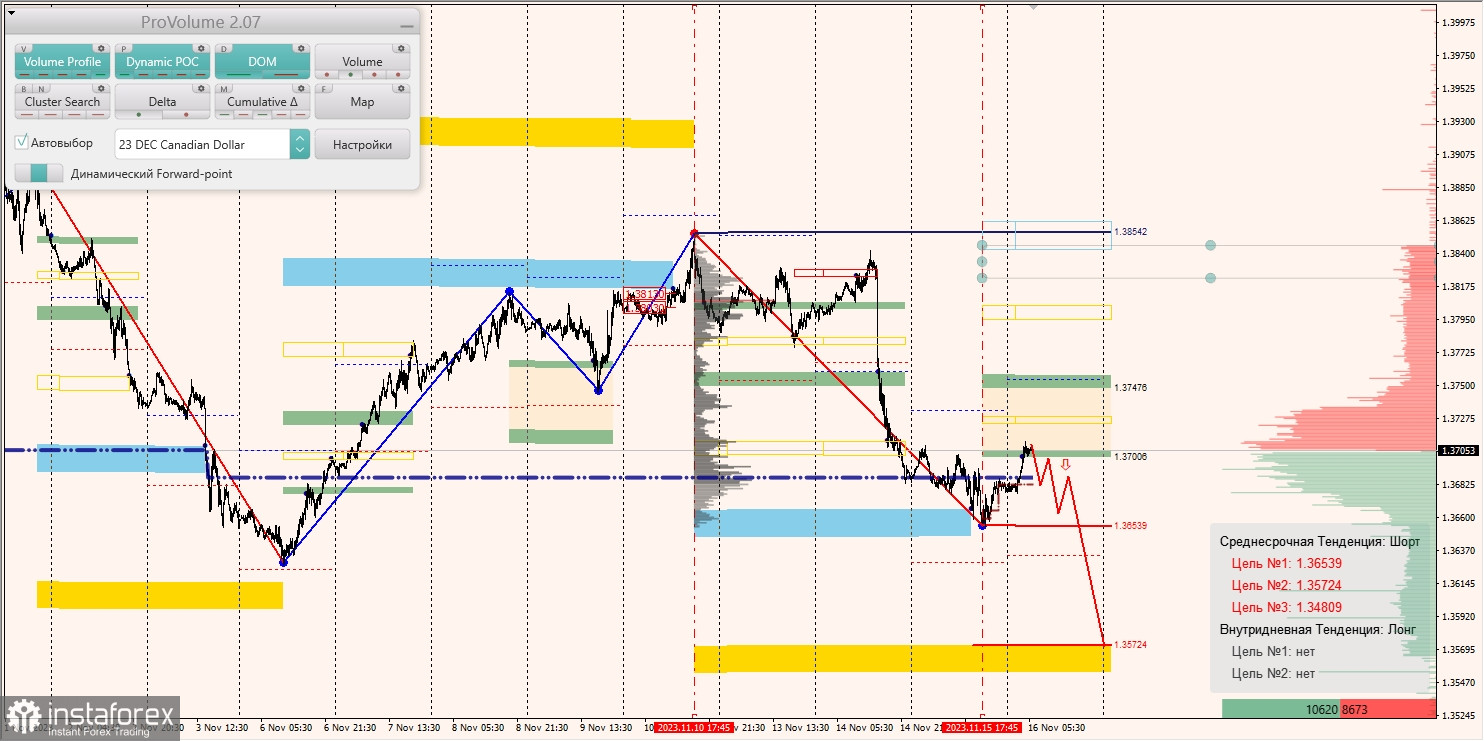Toggle the DOM indicator
Image resolution: width=1484 pixels, height=741 pixels.
[262, 62]
